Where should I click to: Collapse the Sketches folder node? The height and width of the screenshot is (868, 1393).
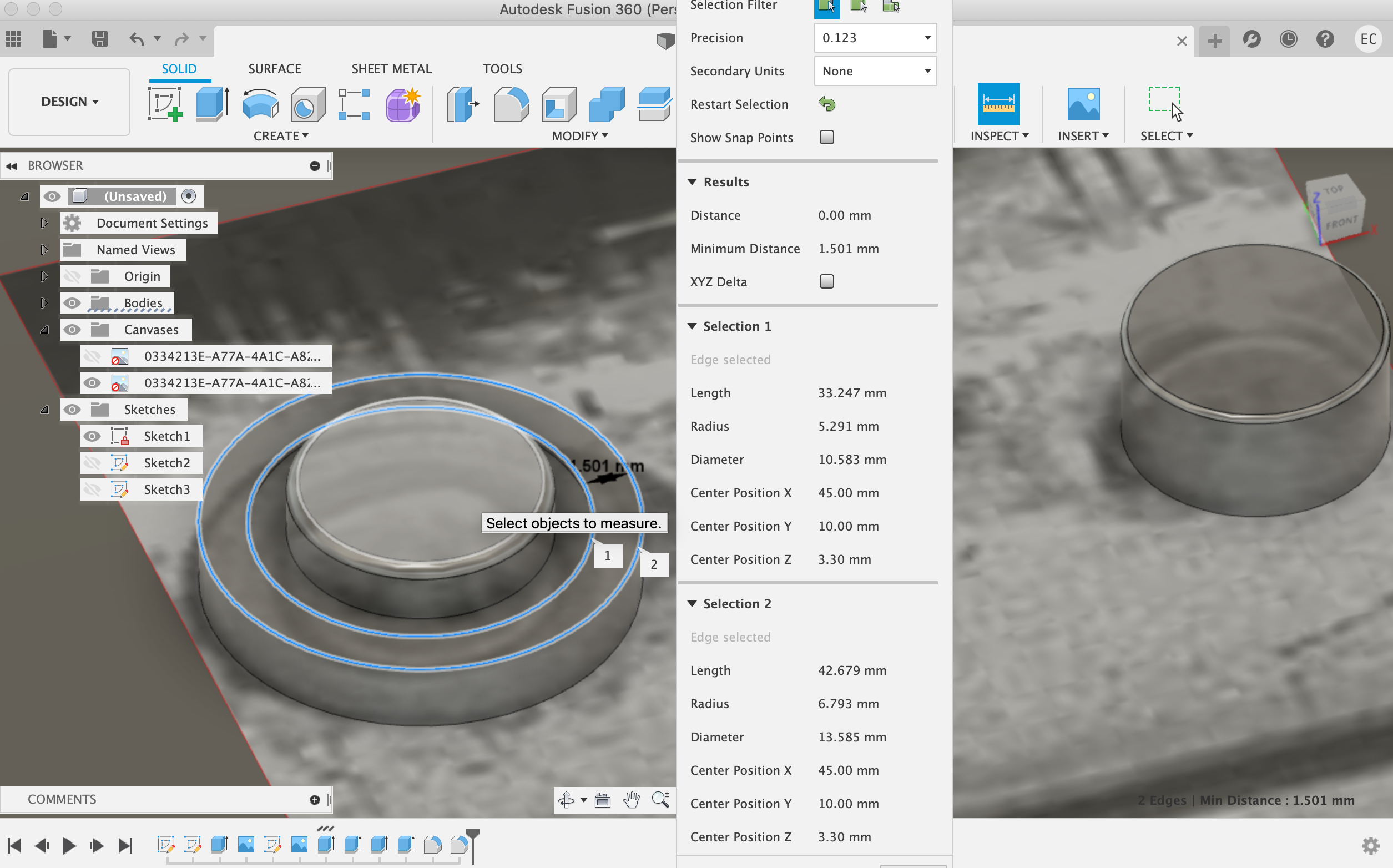coord(44,410)
